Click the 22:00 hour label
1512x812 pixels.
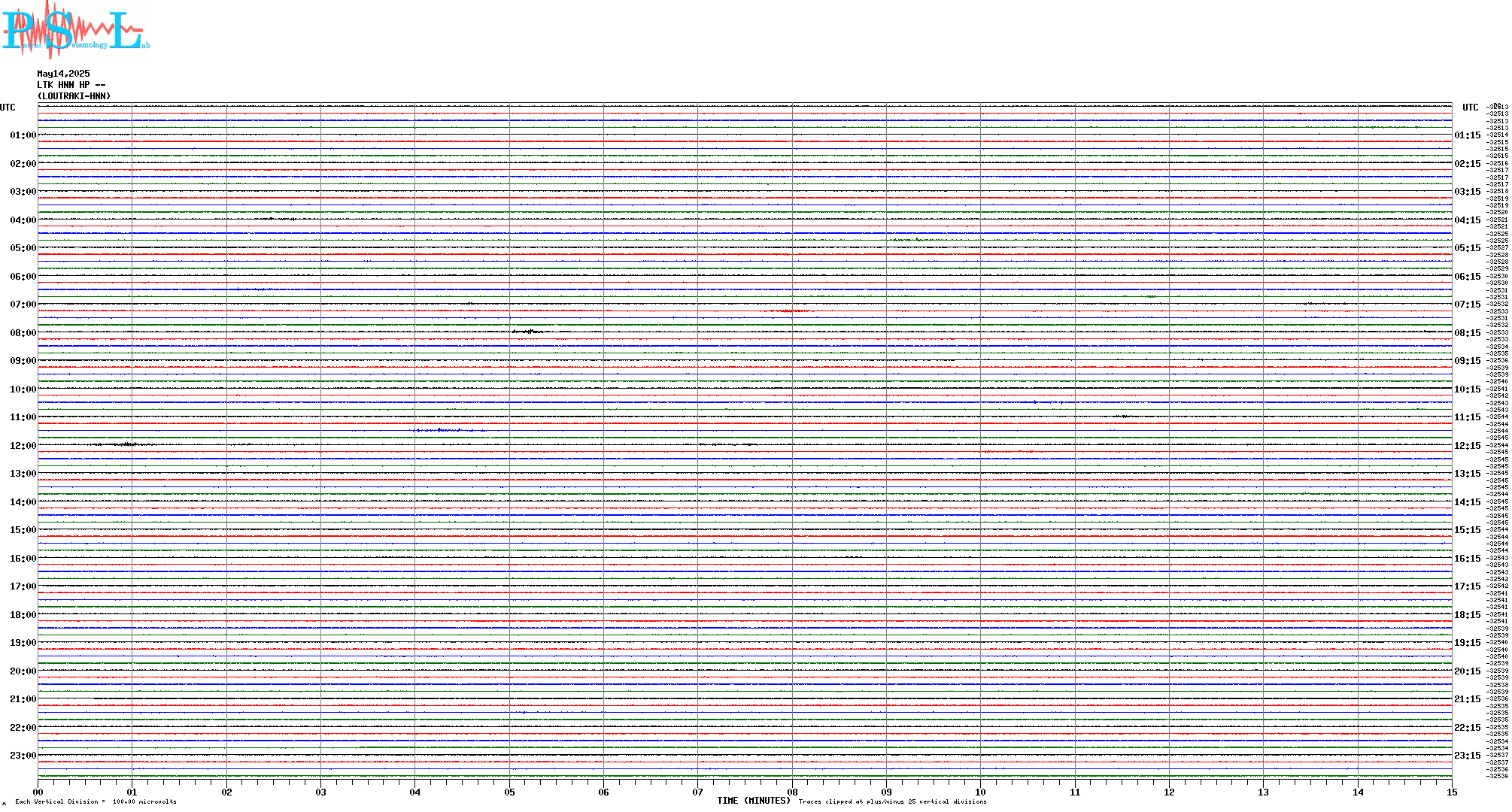23,728
